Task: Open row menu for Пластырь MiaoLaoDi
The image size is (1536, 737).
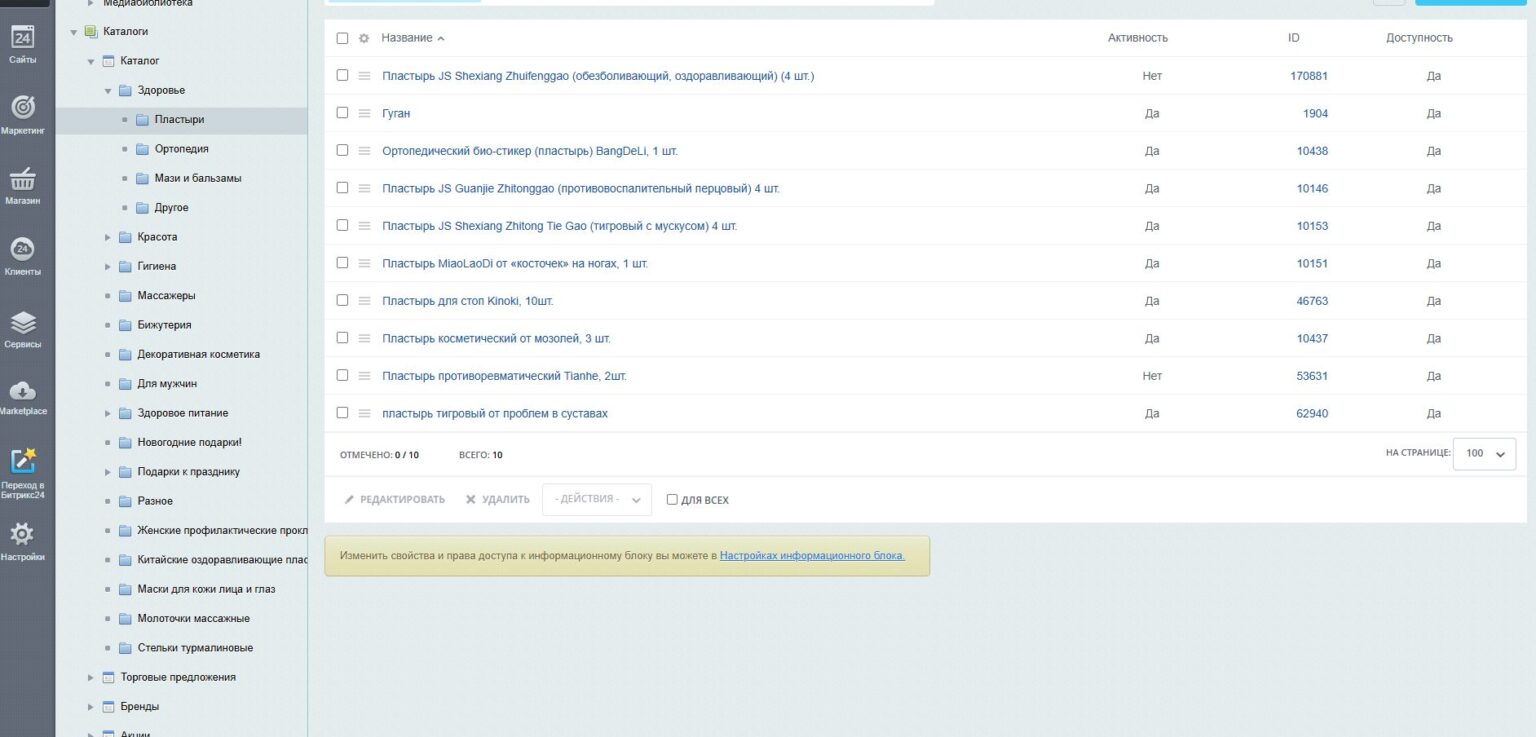Action: click(x=365, y=263)
